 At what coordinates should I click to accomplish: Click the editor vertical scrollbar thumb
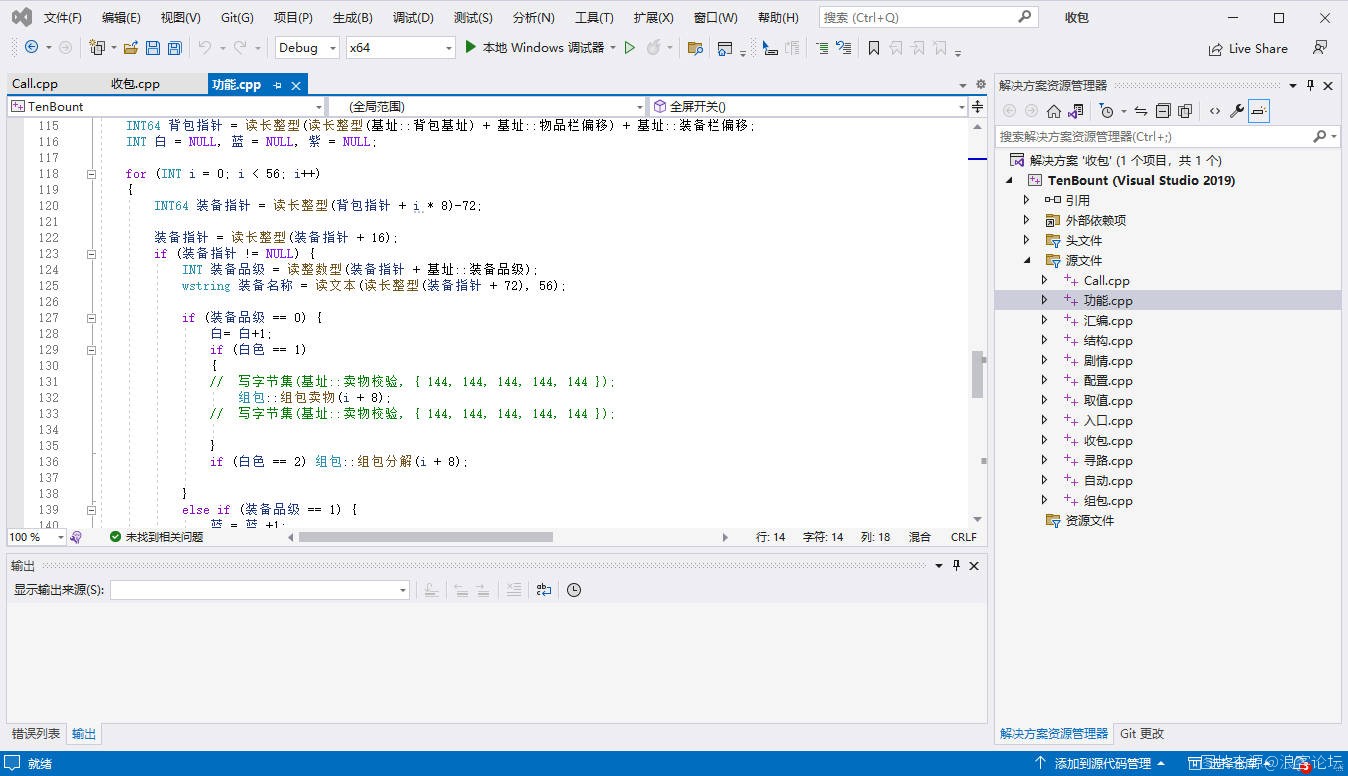tap(978, 374)
